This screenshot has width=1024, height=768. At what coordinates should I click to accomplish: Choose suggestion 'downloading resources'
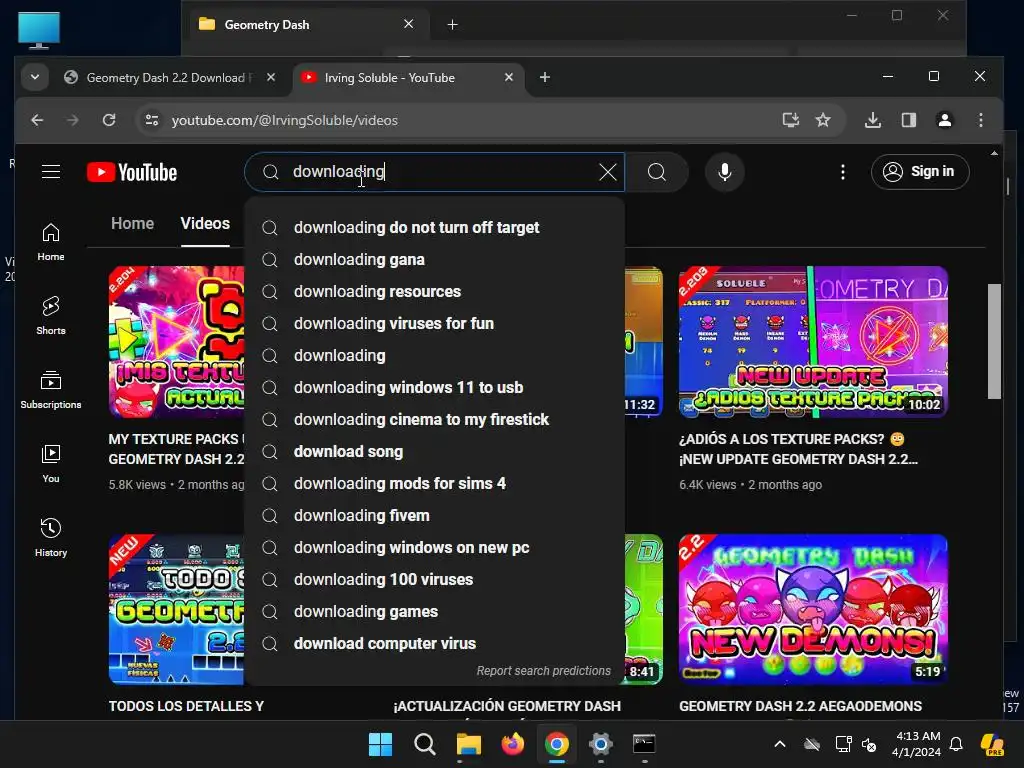coord(435,291)
